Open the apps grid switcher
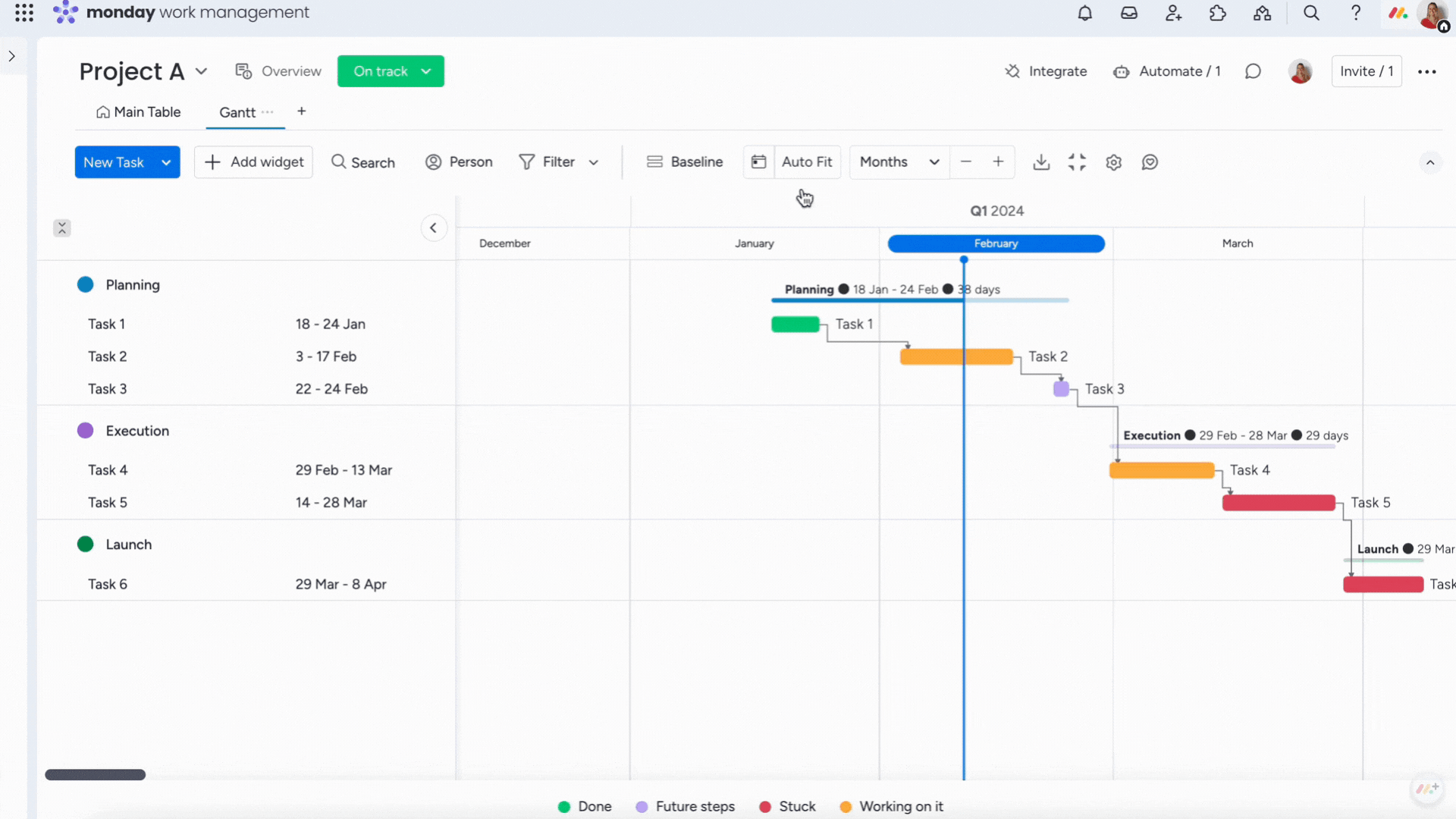Image resolution: width=1456 pixels, height=819 pixels. (x=24, y=13)
